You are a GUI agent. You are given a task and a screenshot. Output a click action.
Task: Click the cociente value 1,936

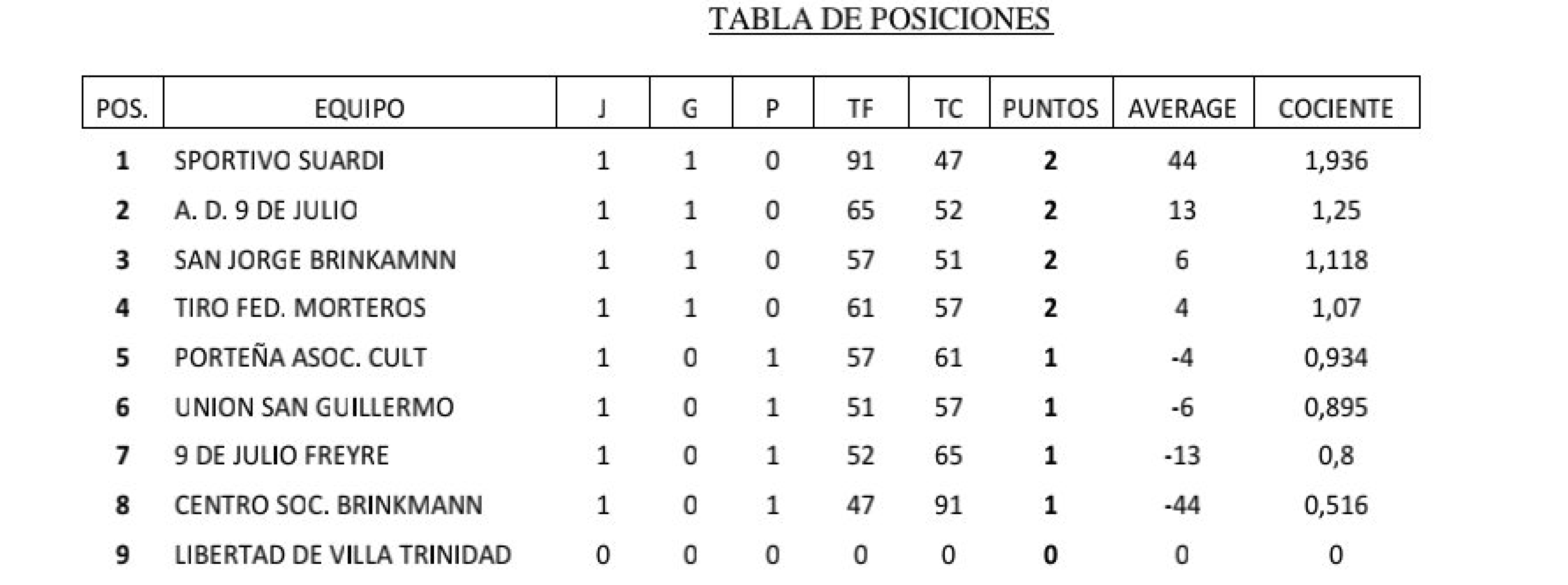pyautogui.click(x=1336, y=161)
